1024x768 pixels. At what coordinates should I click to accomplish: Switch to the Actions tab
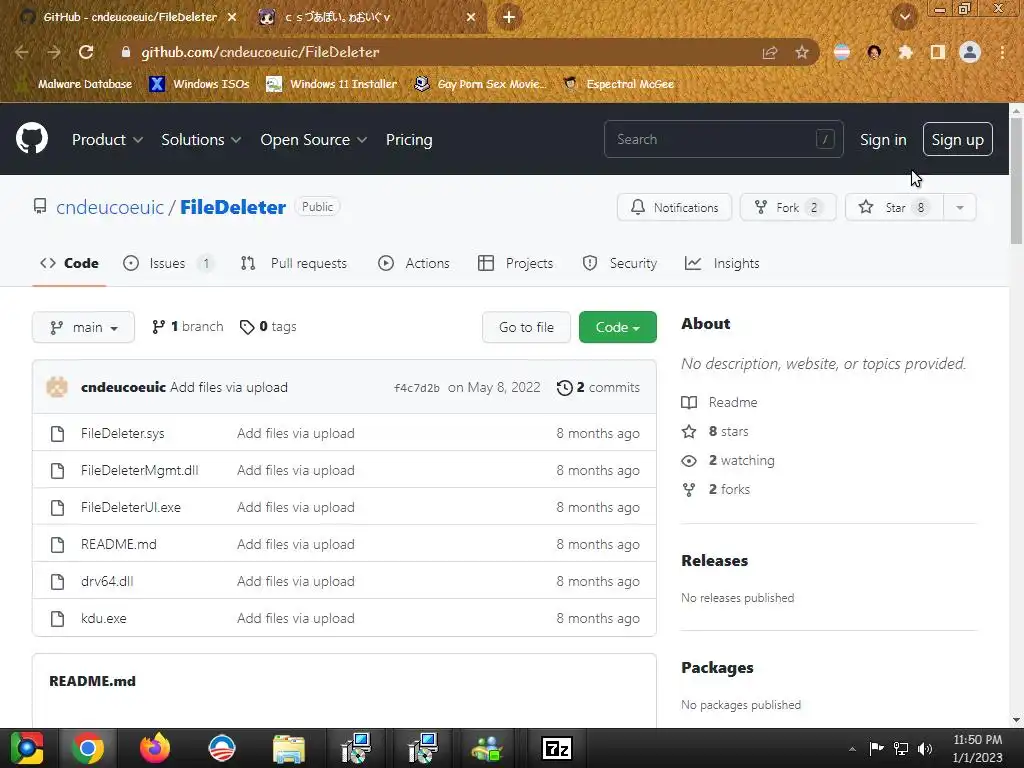coord(414,264)
